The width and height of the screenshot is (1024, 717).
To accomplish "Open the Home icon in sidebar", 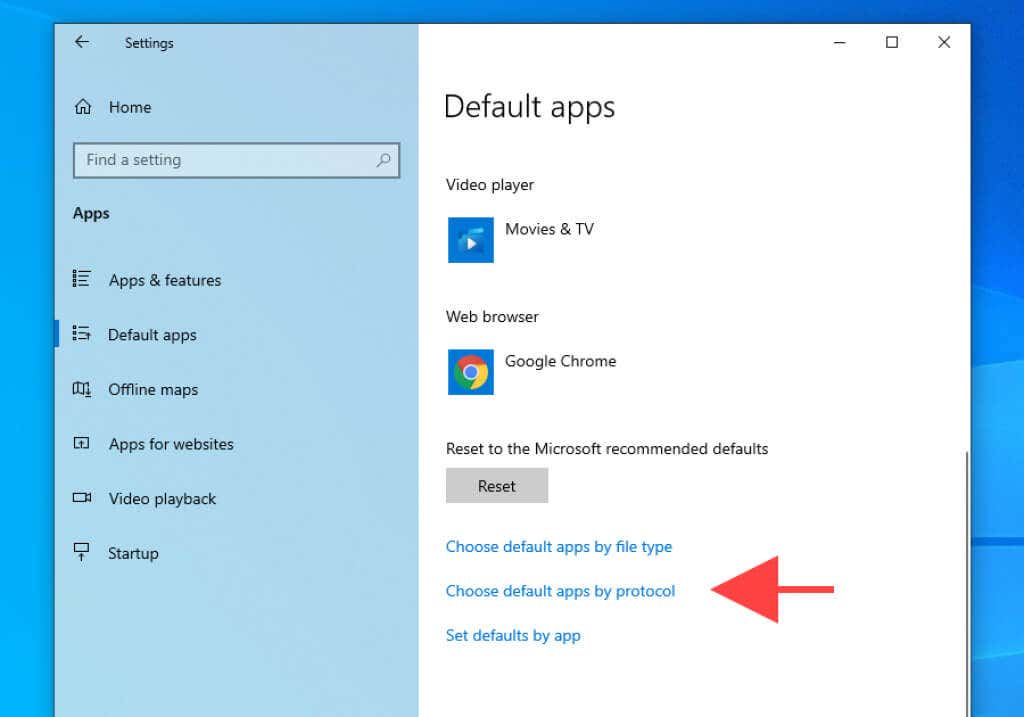I will pyautogui.click(x=83, y=106).
